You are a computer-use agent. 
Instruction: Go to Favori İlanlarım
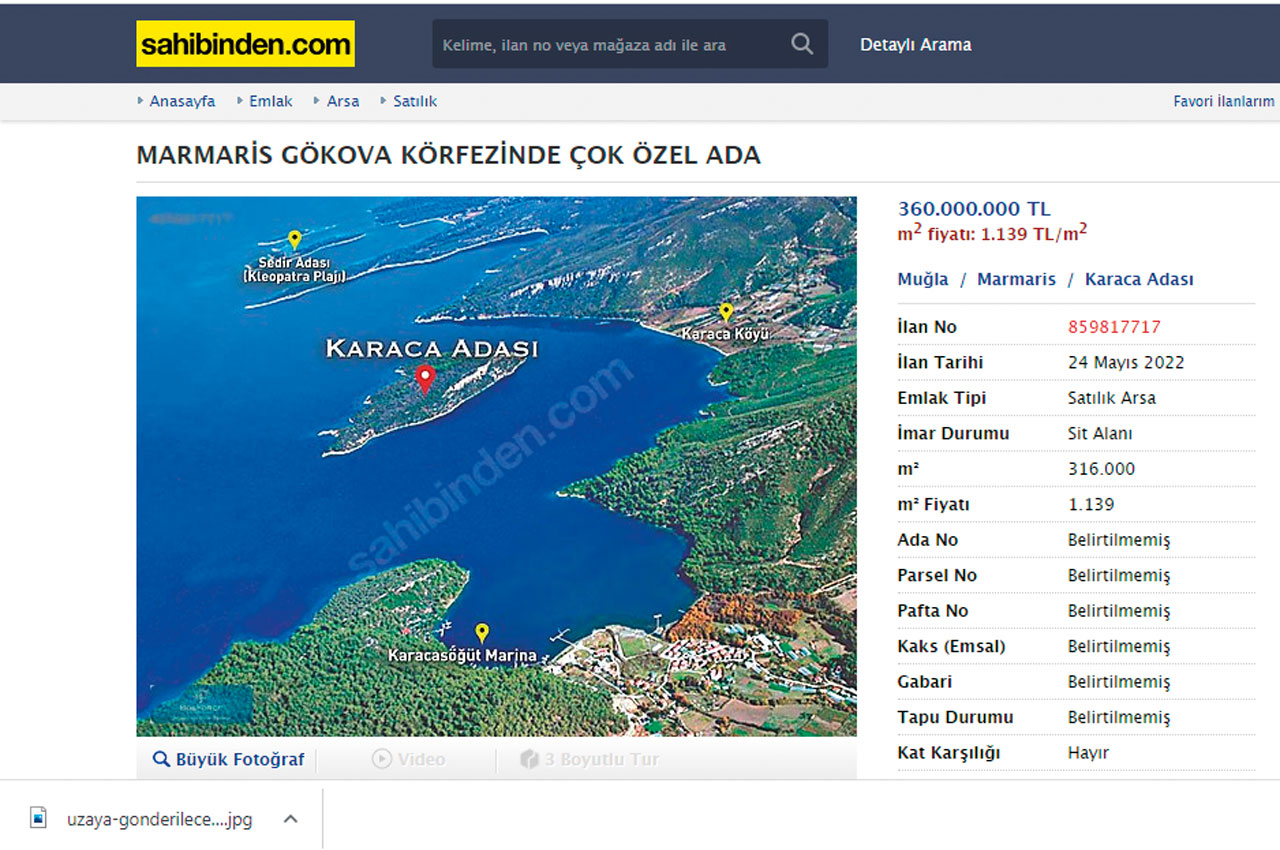pos(1222,101)
